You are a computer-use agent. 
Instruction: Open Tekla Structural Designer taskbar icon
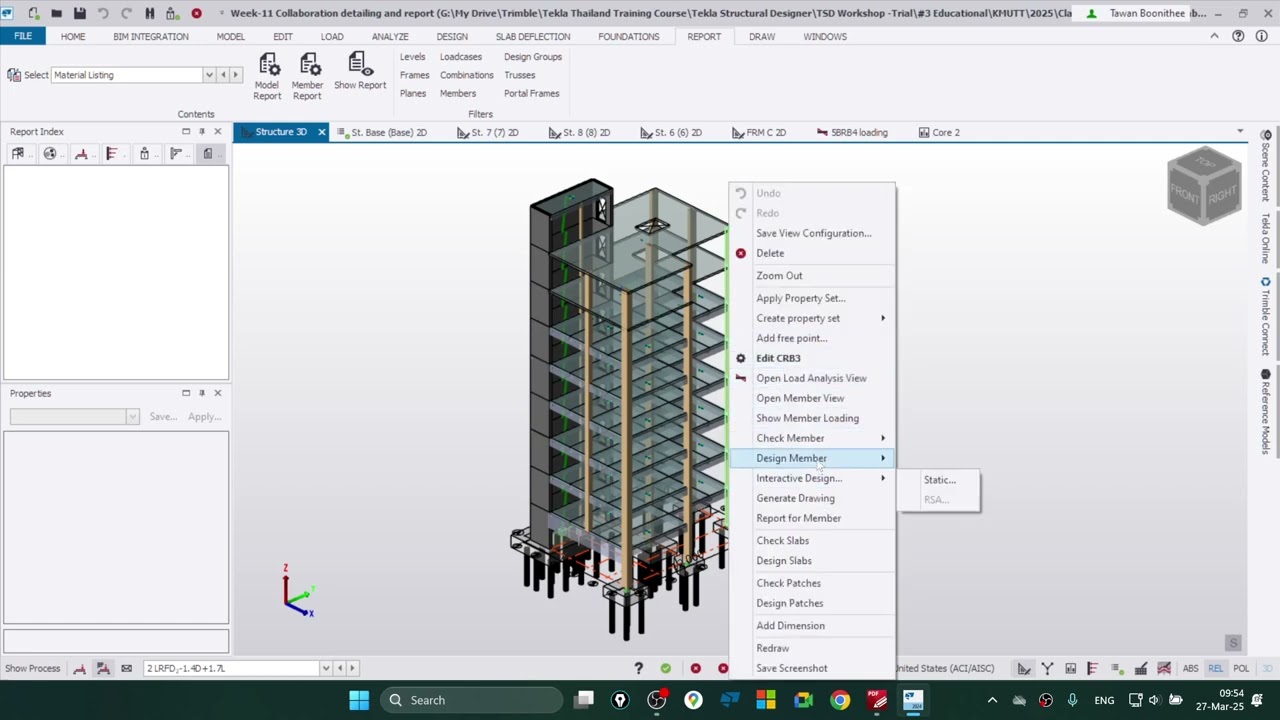point(913,700)
